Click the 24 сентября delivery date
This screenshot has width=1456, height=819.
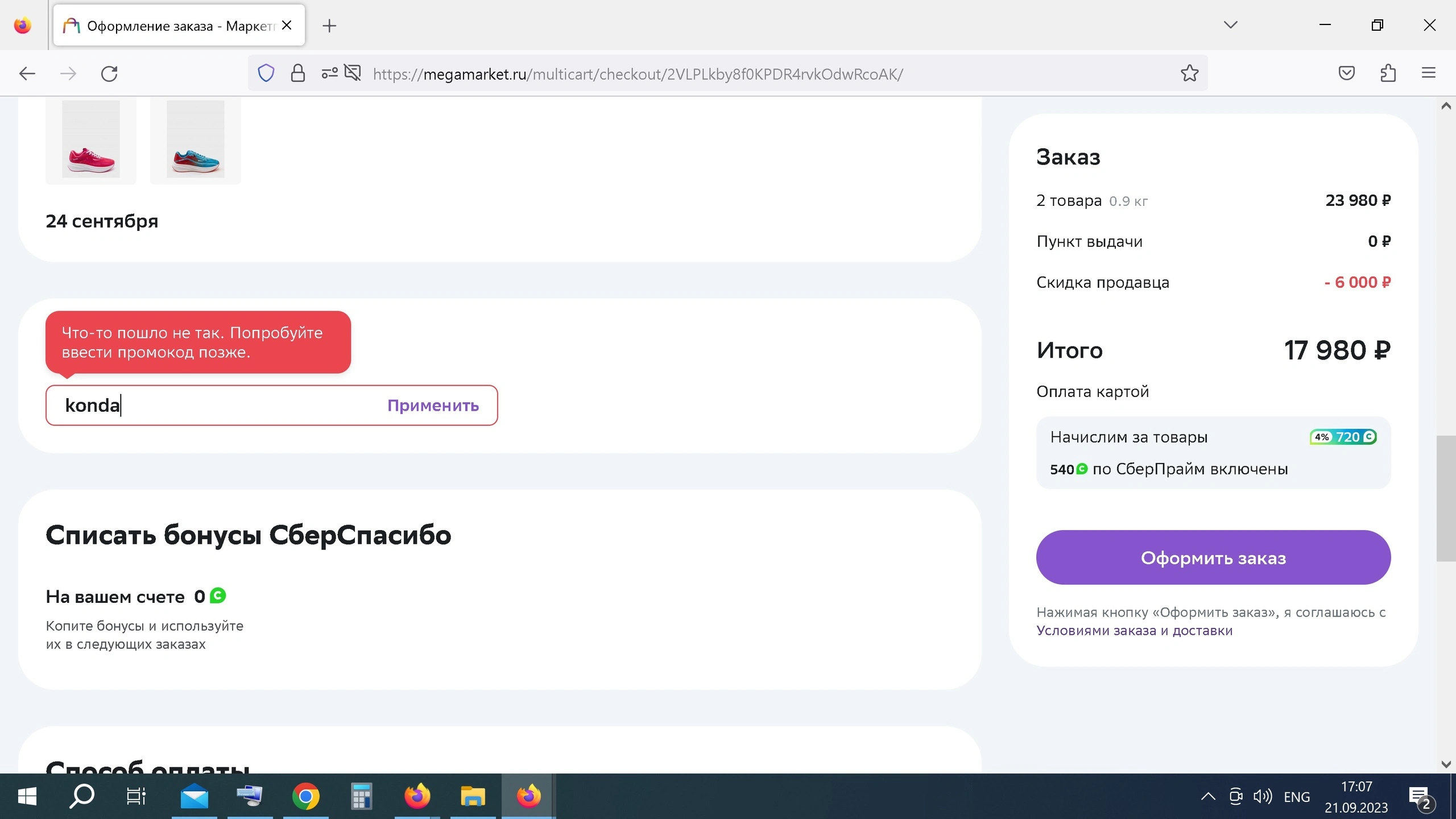(x=102, y=221)
